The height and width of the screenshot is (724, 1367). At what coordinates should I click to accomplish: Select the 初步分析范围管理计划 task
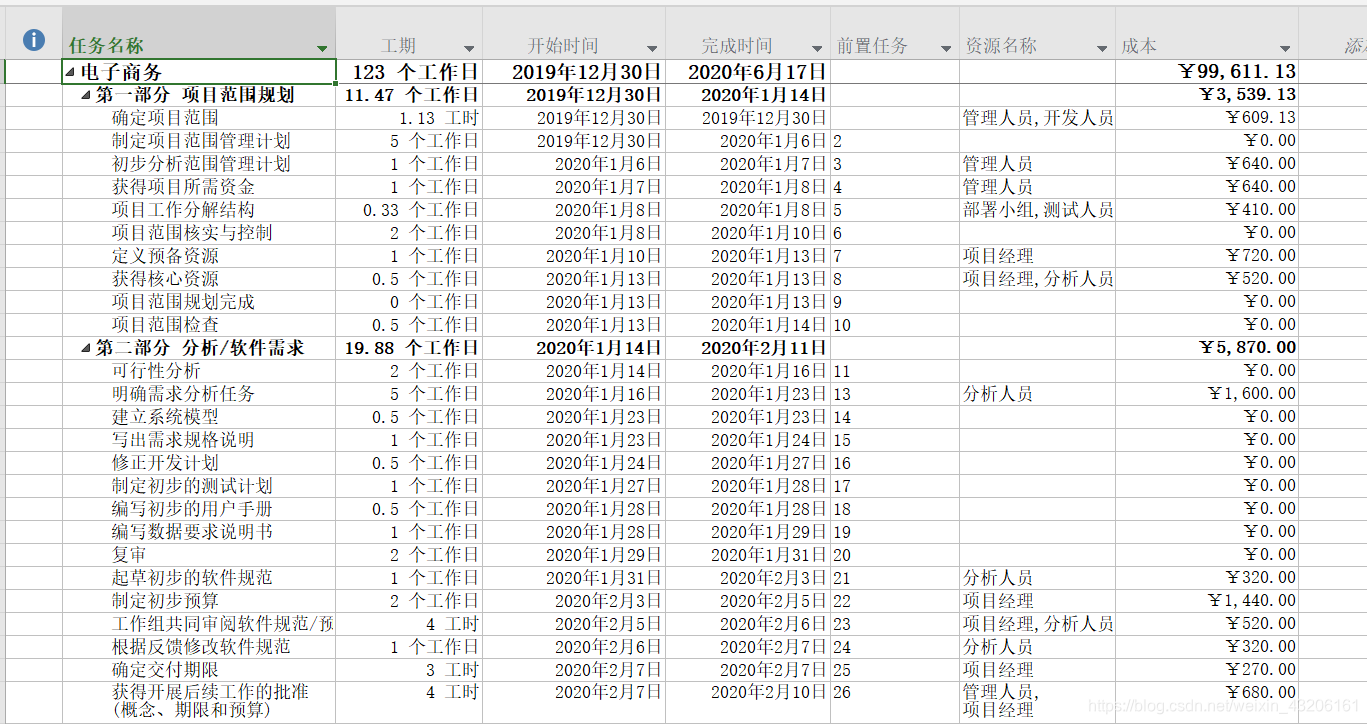(201, 164)
